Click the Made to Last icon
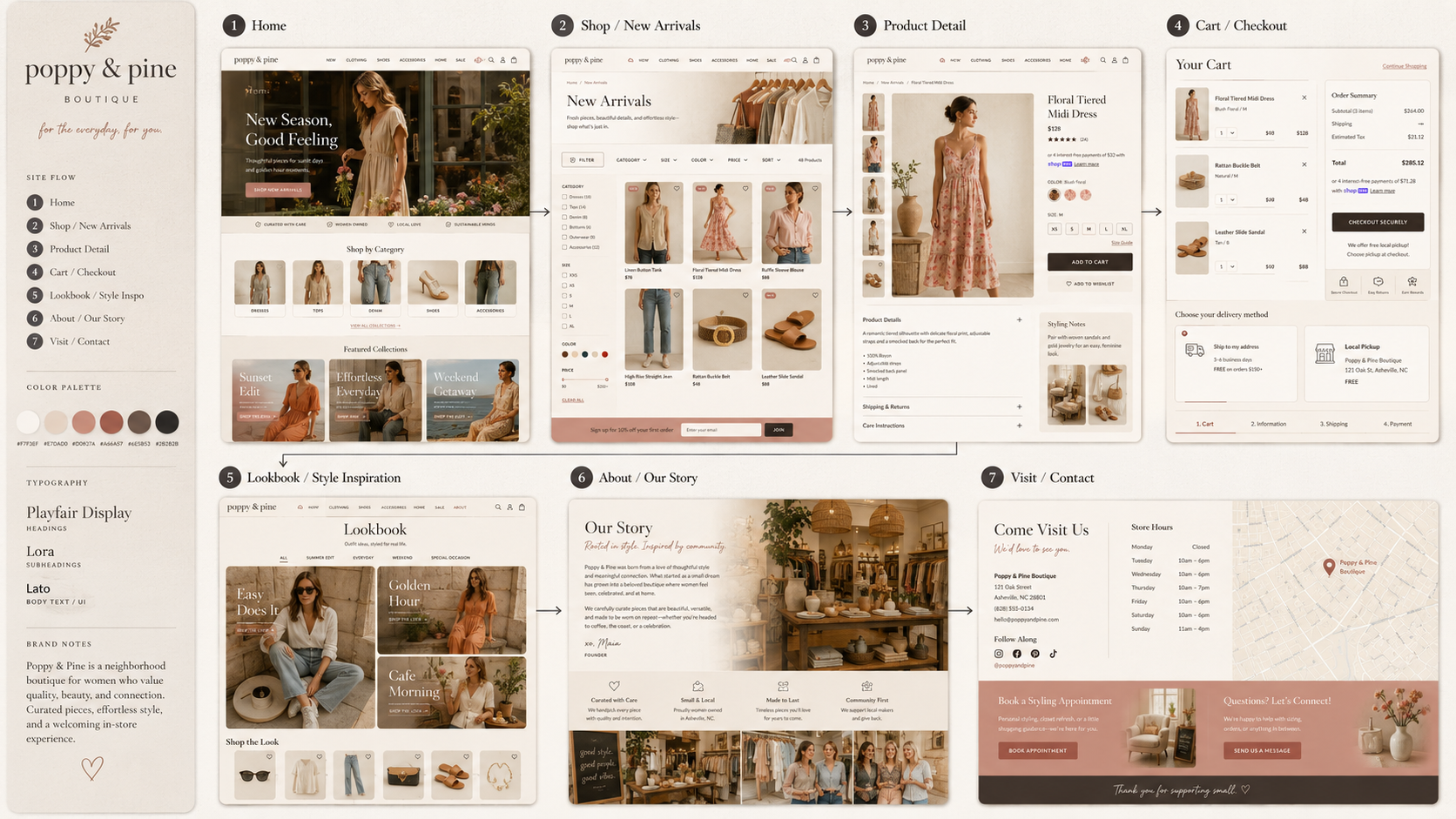This screenshot has height=819, width=1456. pyautogui.click(x=782, y=686)
